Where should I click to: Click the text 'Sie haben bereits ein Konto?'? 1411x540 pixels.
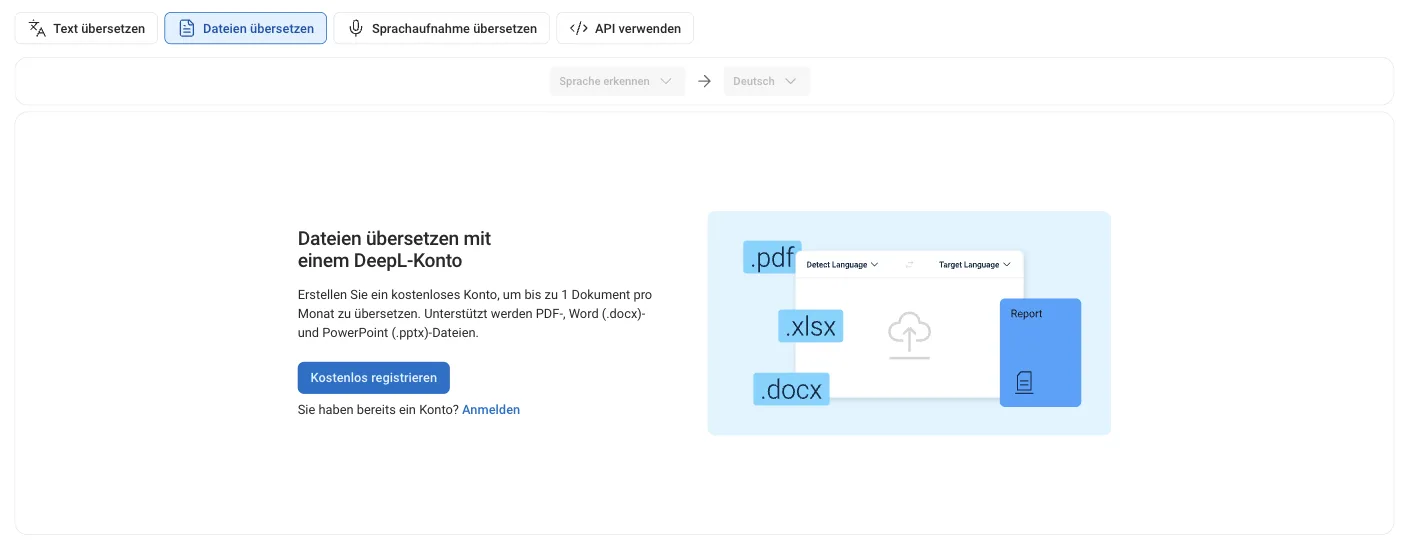[x=378, y=410]
